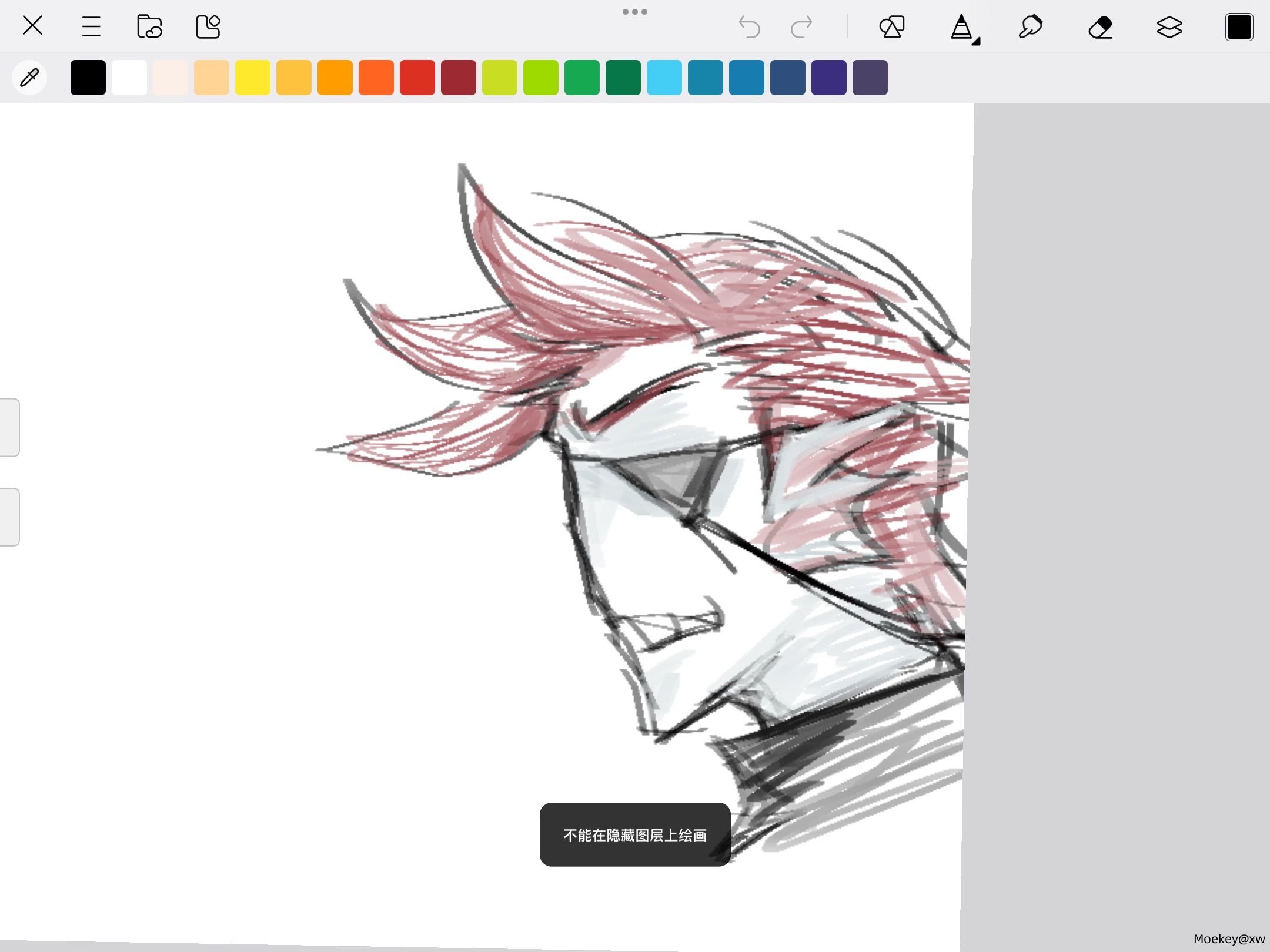The width and height of the screenshot is (1270, 952).
Task: Pick the dark red palette swatch
Action: click(459, 77)
